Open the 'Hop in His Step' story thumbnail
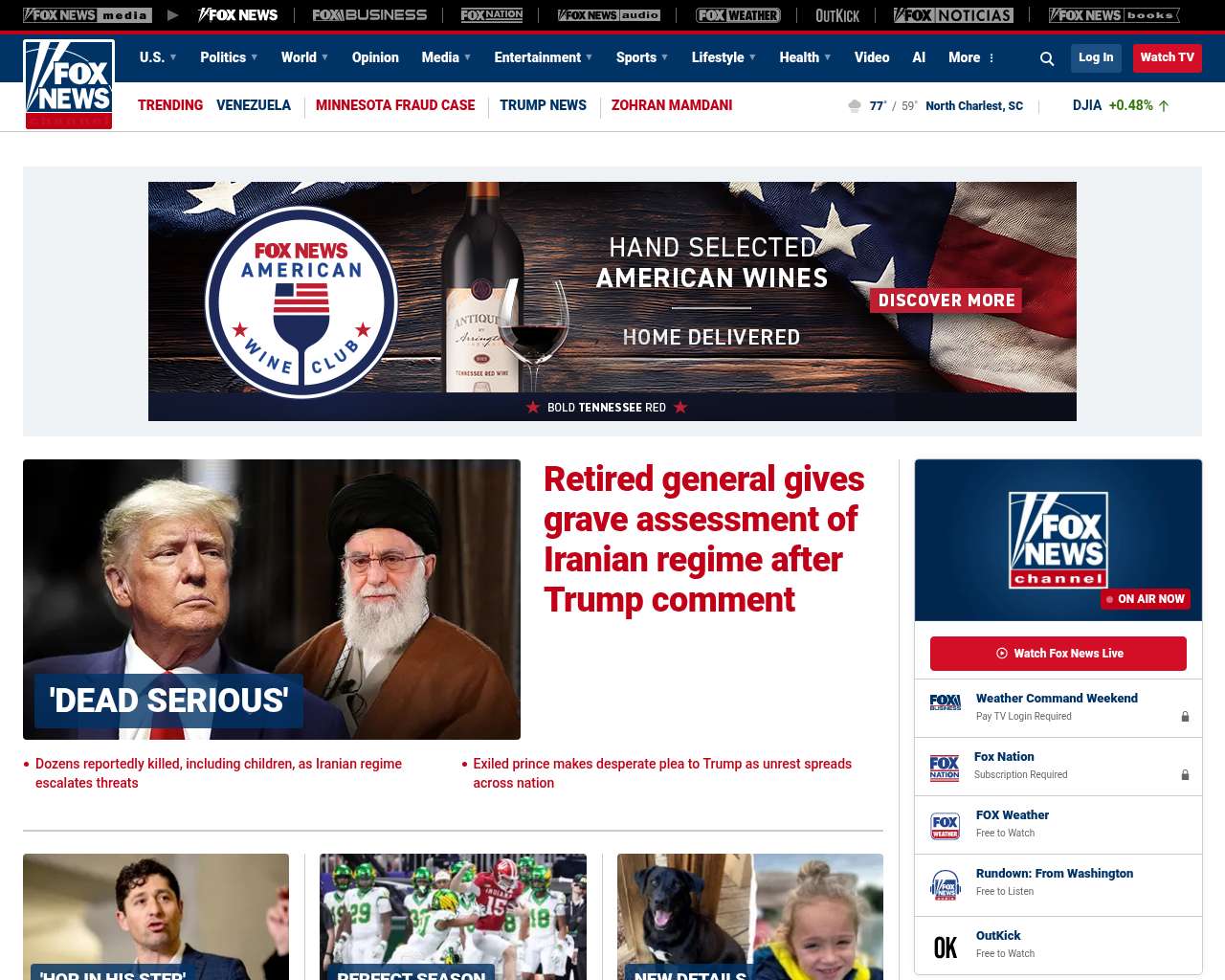 click(156, 917)
